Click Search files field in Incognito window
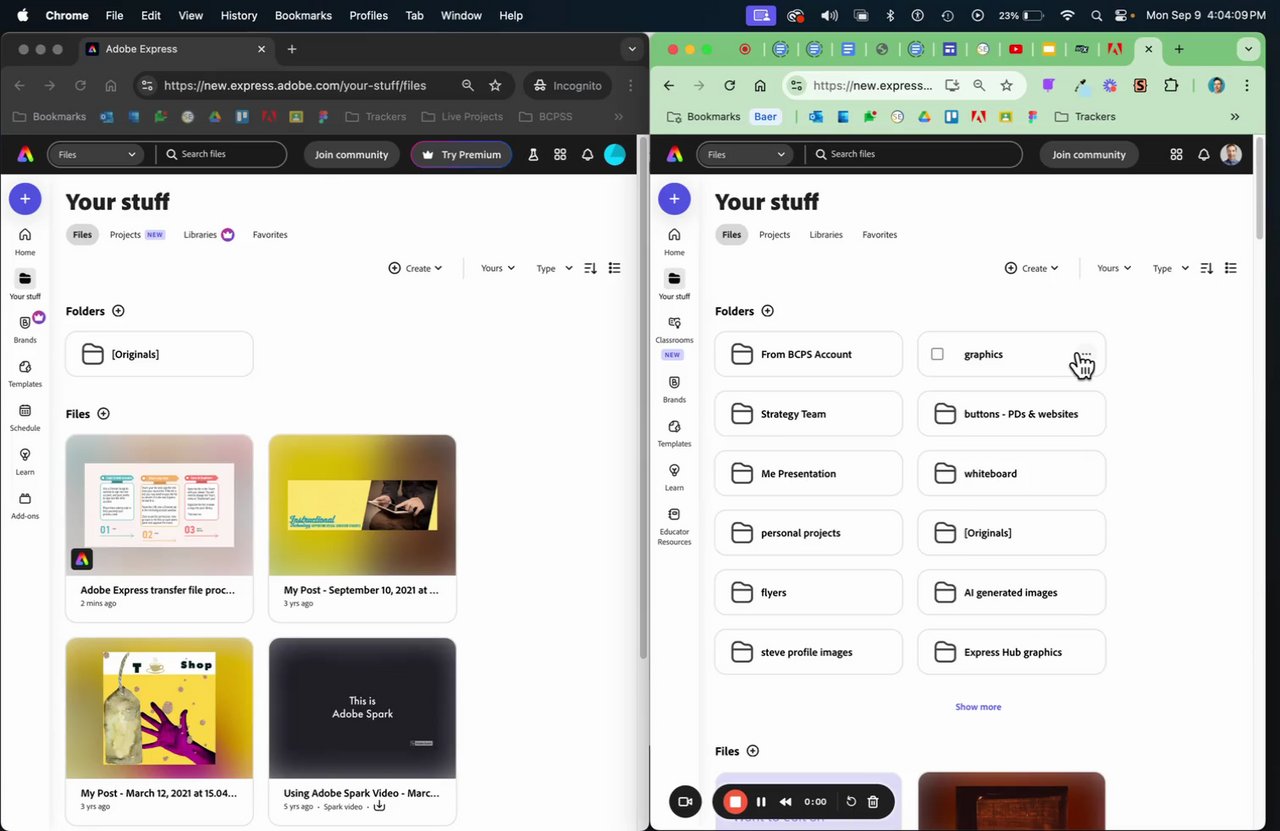 coord(222,155)
